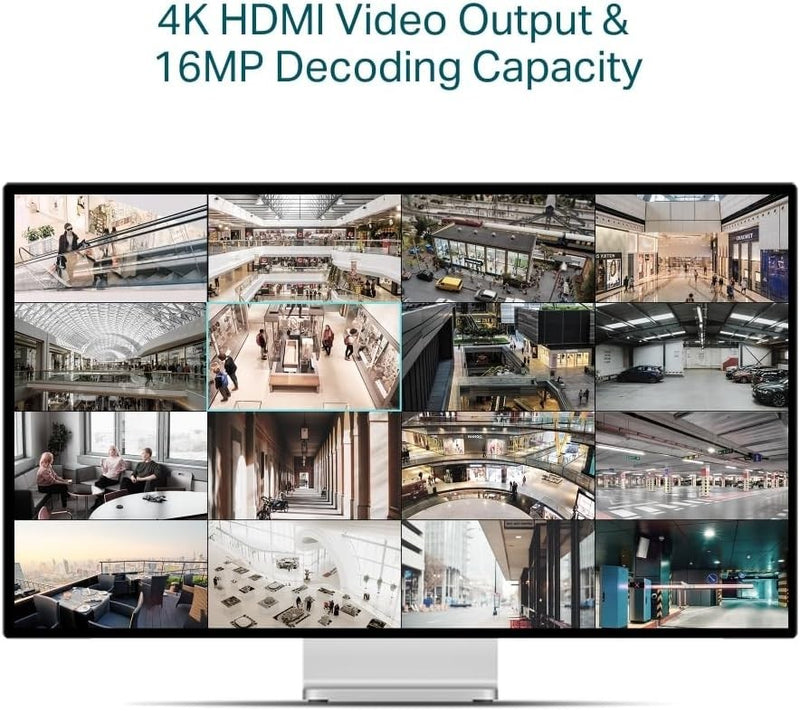Select the arched colonnade walkway feed
Screen dimensions: 800x711
(x=305, y=466)
